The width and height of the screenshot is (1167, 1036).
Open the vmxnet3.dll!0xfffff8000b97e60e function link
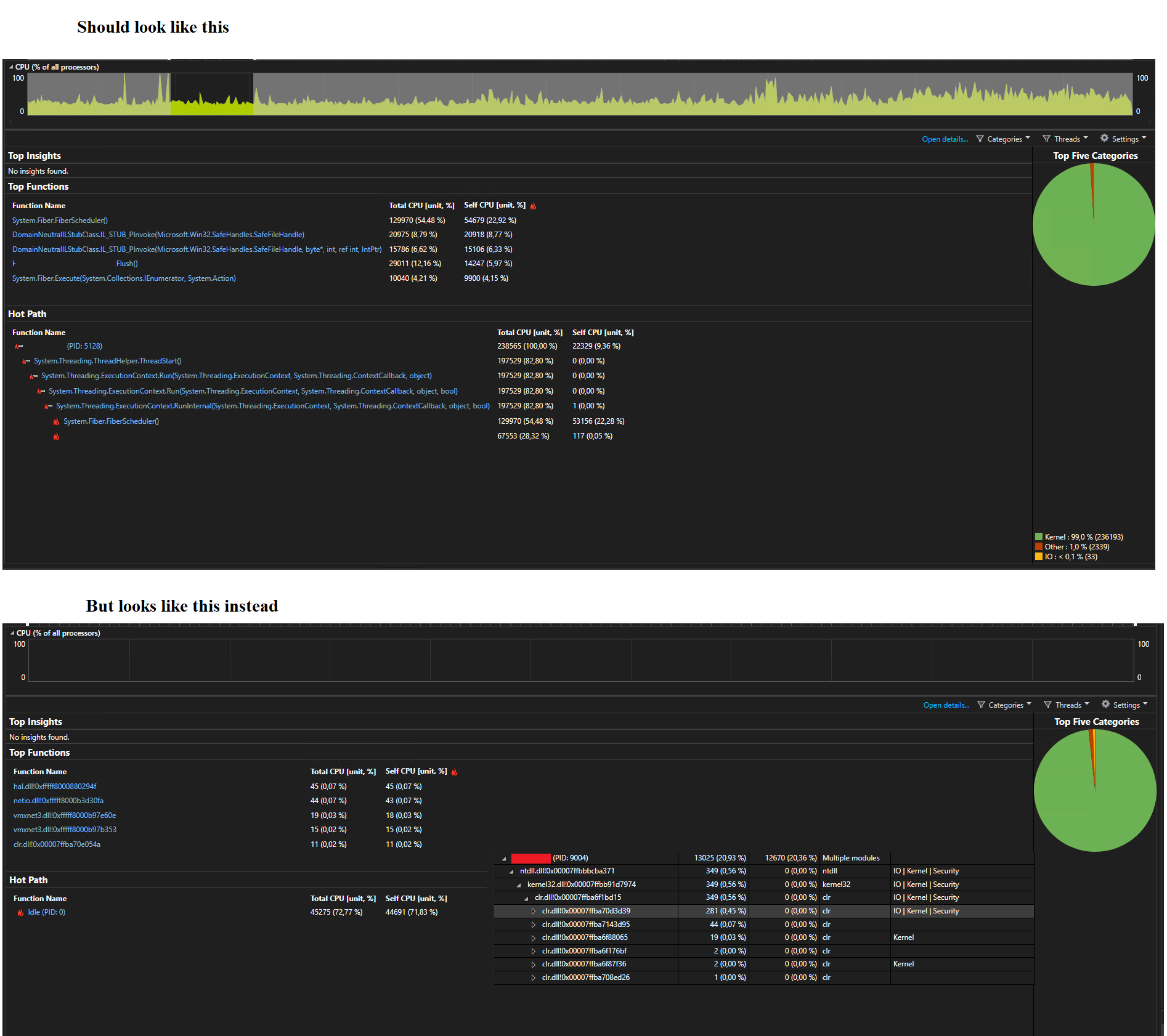(x=65, y=815)
